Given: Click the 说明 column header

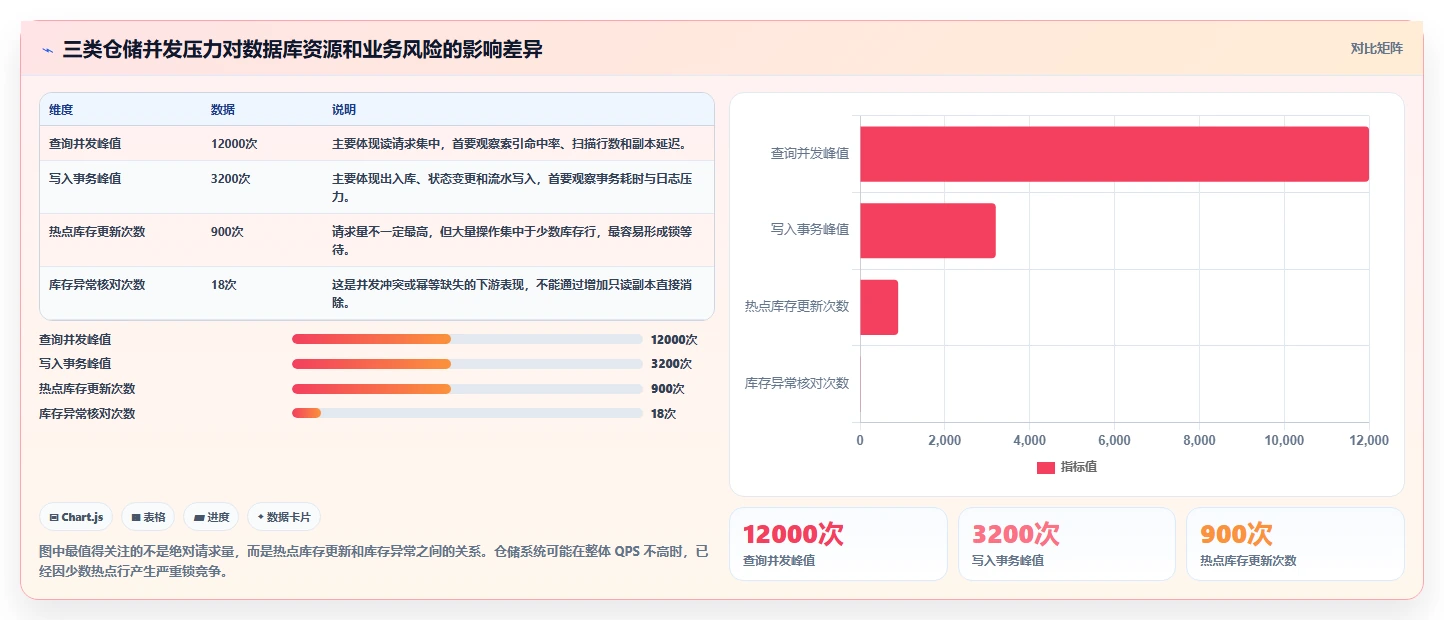Looking at the screenshot, I should pos(344,110).
